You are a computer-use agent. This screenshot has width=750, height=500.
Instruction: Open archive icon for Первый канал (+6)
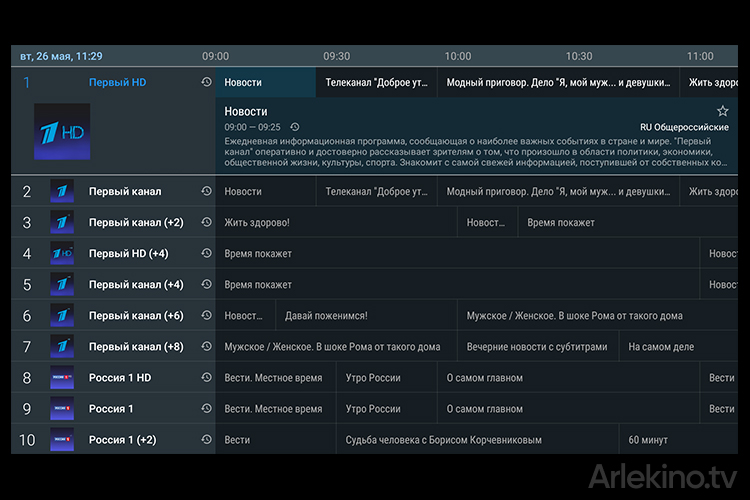pos(206,315)
